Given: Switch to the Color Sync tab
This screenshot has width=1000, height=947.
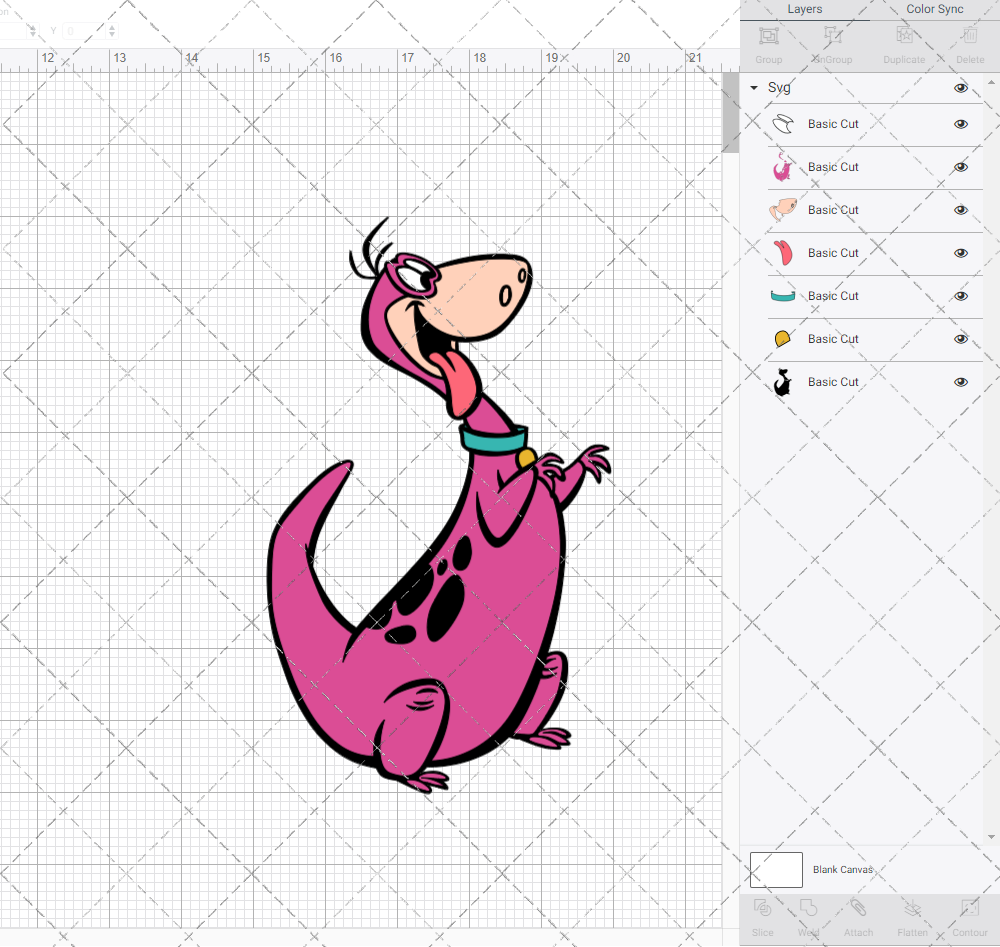Looking at the screenshot, I should click(x=935, y=10).
